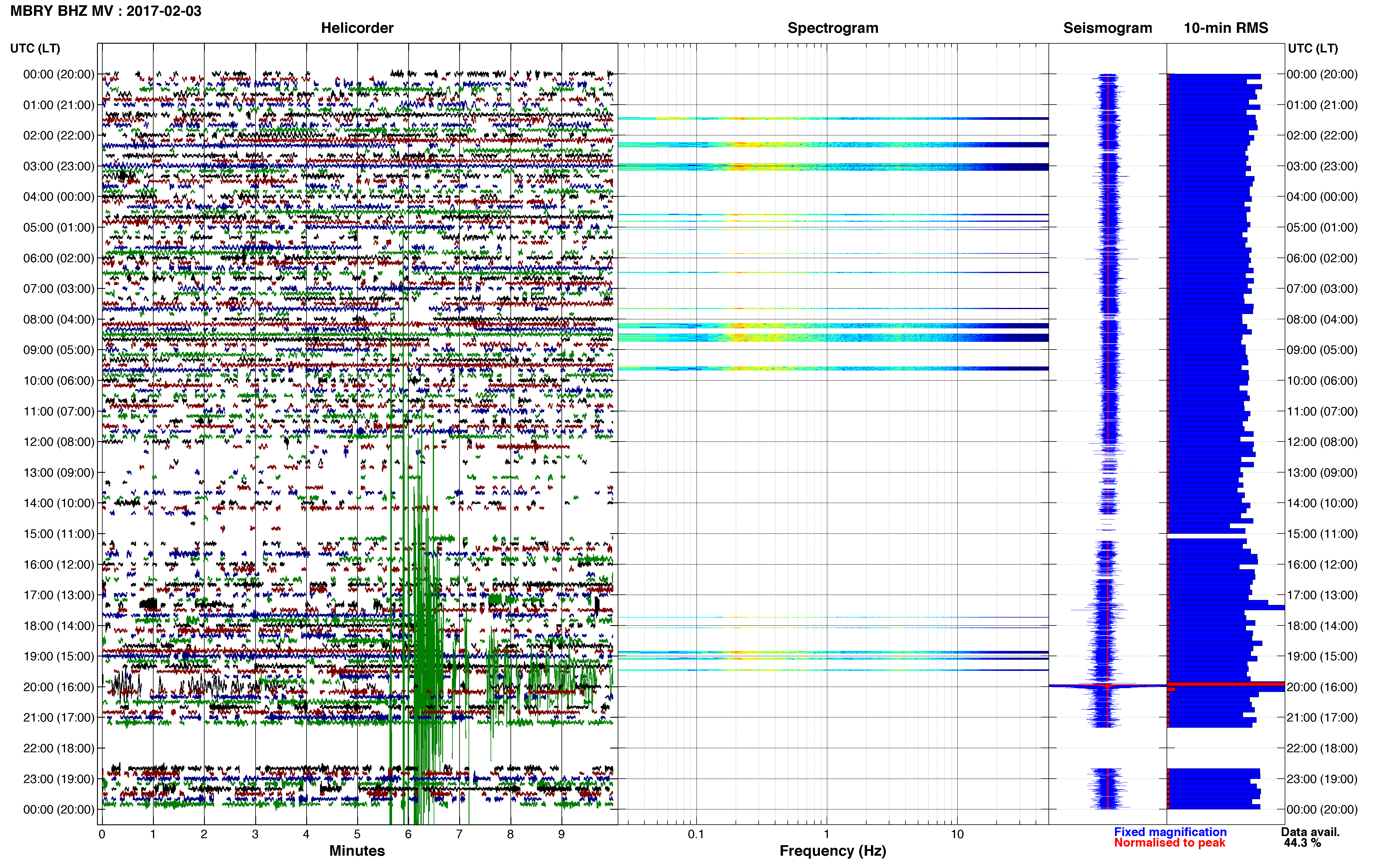The height and width of the screenshot is (868, 1389).
Task: Click the red peak RMS bar at 20:00
Action: (1226, 684)
